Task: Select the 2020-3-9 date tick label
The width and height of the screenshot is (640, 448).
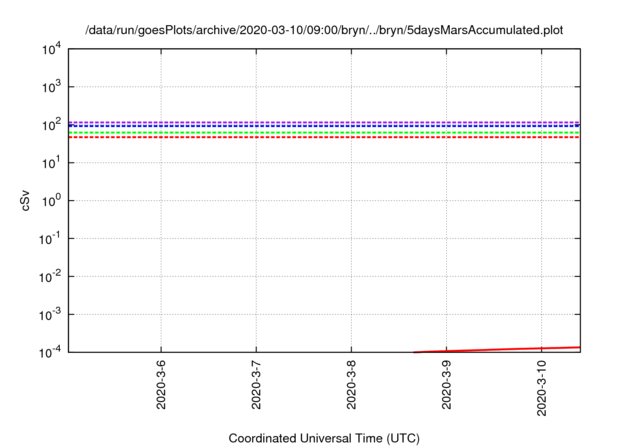Action: pyautogui.click(x=446, y=384)
